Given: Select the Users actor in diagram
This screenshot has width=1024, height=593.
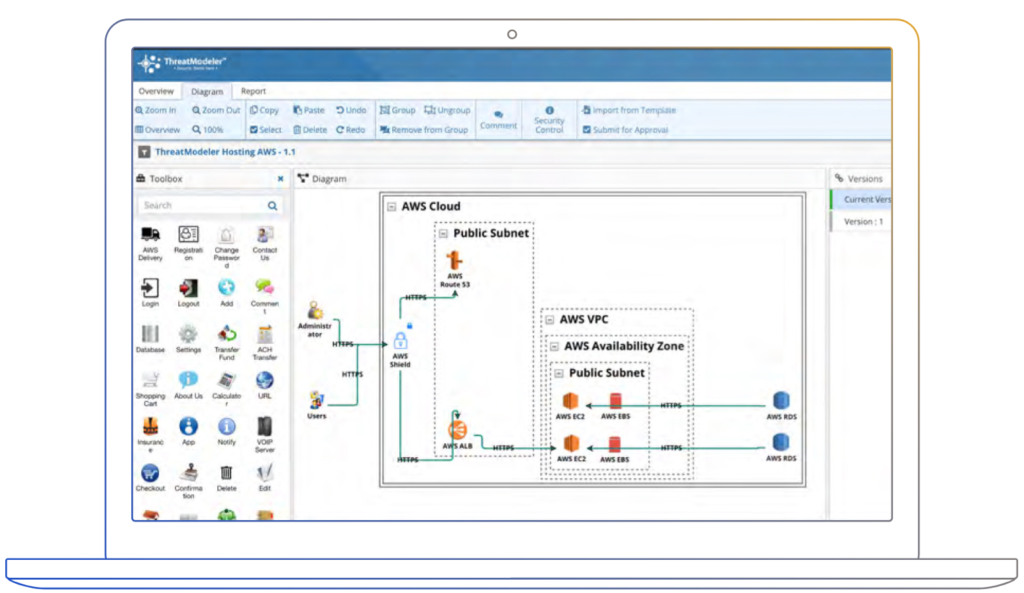Looking at the screenshot, I should click(x=317, y=400).
